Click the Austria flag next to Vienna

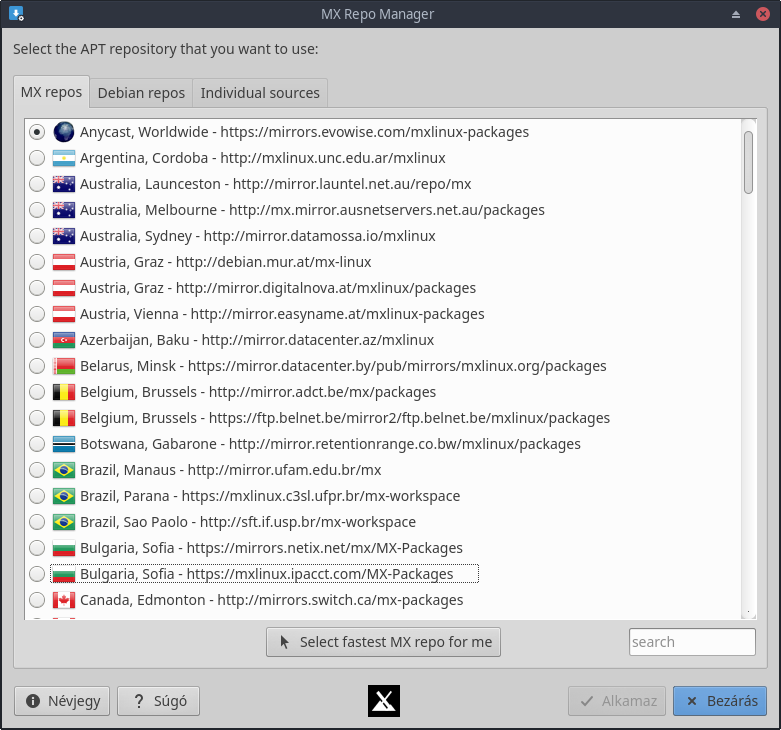(64, 314)
